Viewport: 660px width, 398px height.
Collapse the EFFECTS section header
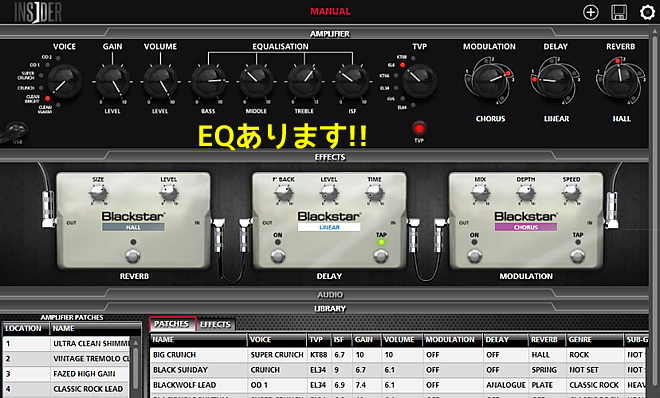pos(330,157)
